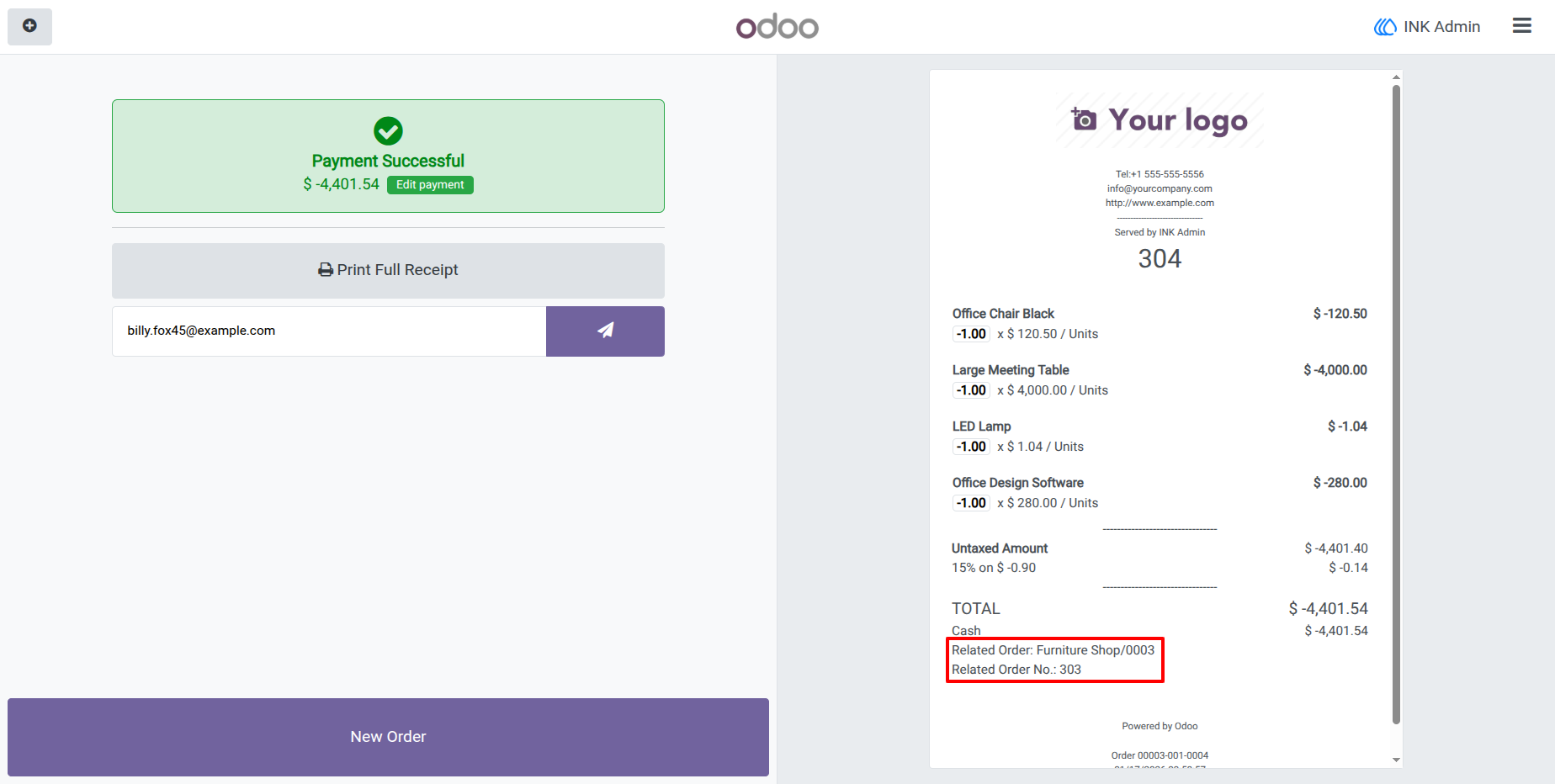Image resolution: width=1555 pixels, height=784 pixels.
Task: Click the paper plane send icon
Action: (605, 331)
